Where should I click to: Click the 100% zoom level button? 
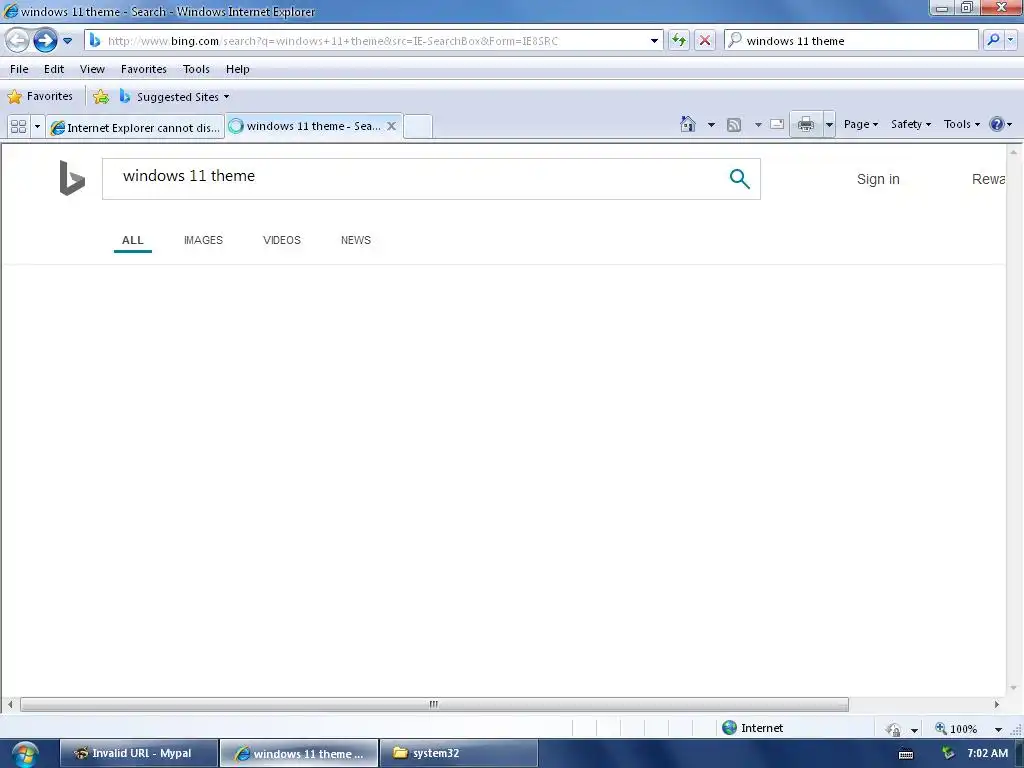pos(956,729)
